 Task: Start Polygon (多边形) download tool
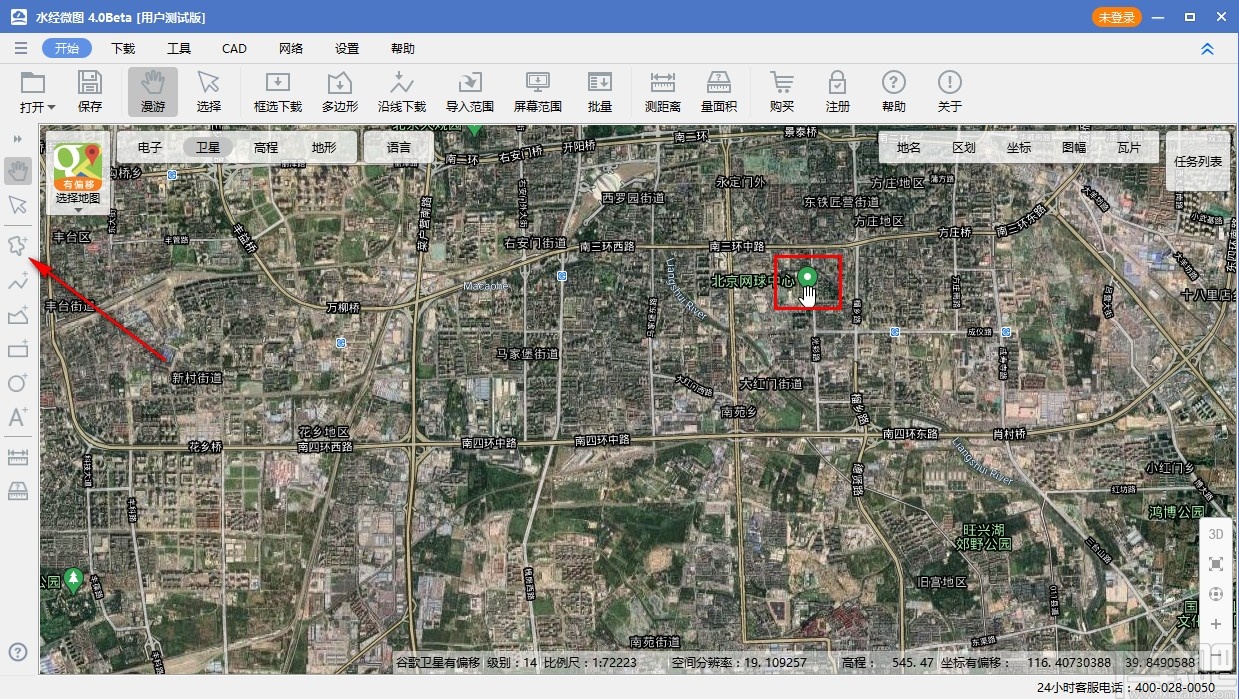tap(340, 92)
